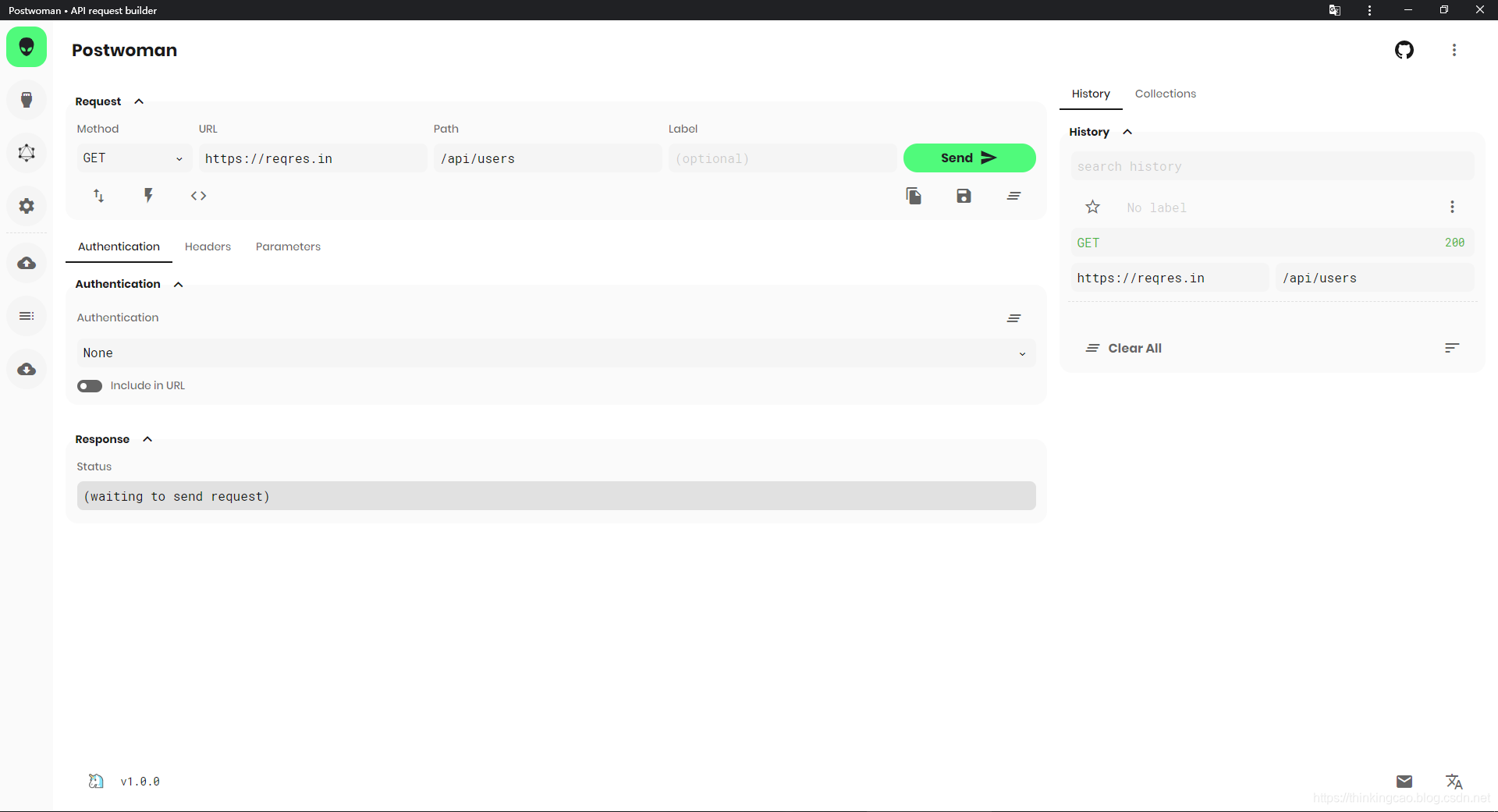Click the cloud download sidebar icon

tap(27, 369)
